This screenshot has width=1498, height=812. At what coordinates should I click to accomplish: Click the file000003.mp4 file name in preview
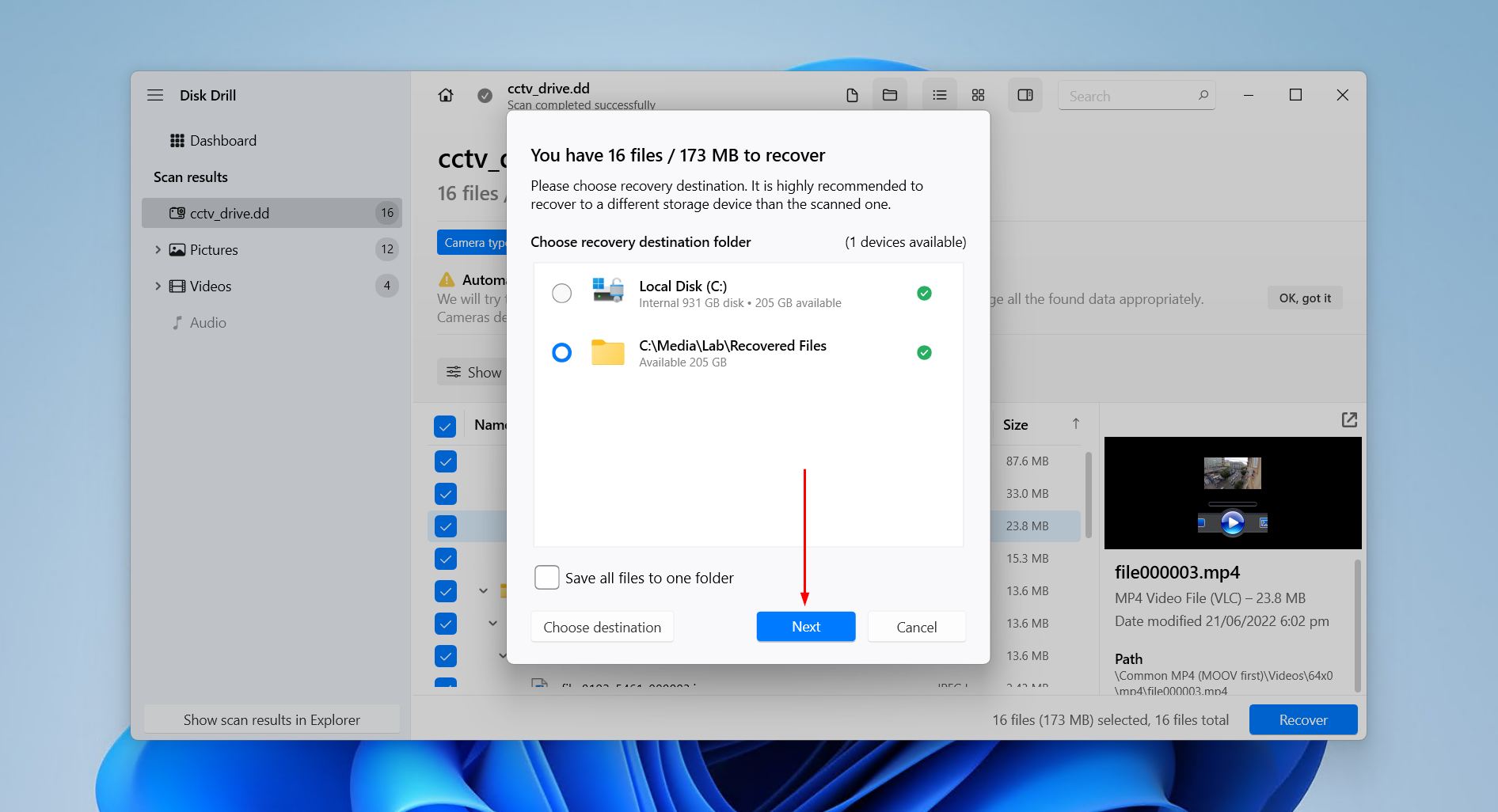(1177, 572)
